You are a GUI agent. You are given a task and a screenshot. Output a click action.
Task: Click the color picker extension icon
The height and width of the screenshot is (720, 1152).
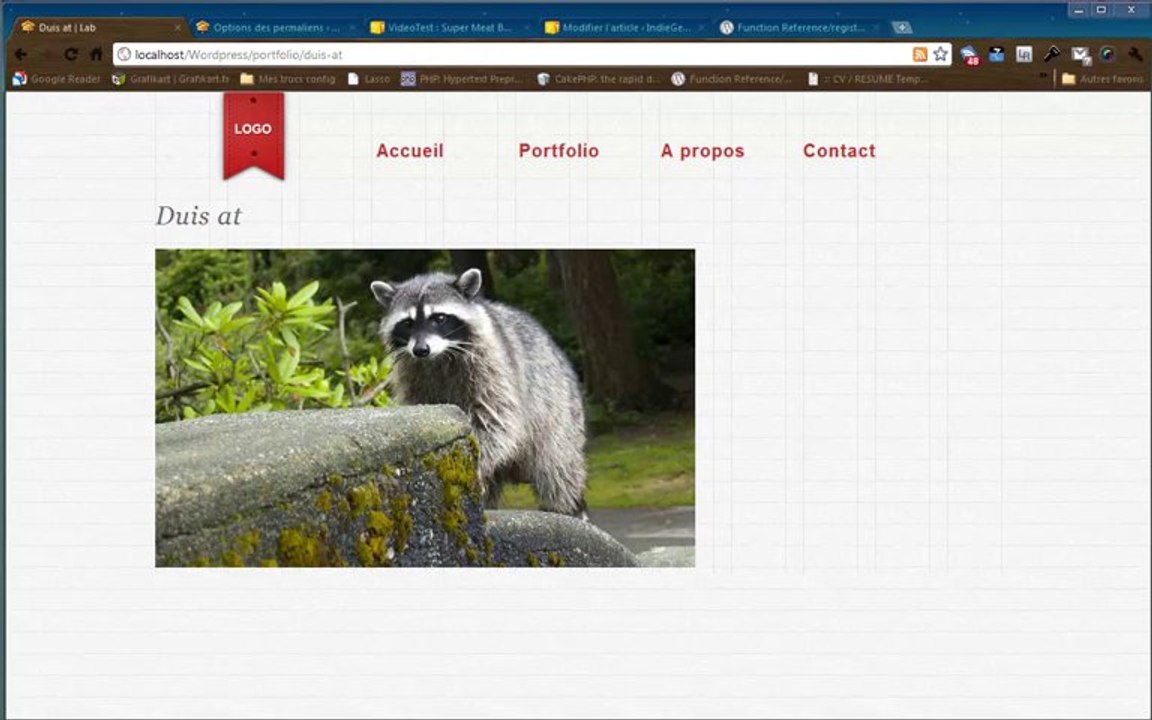[1107, 54]
